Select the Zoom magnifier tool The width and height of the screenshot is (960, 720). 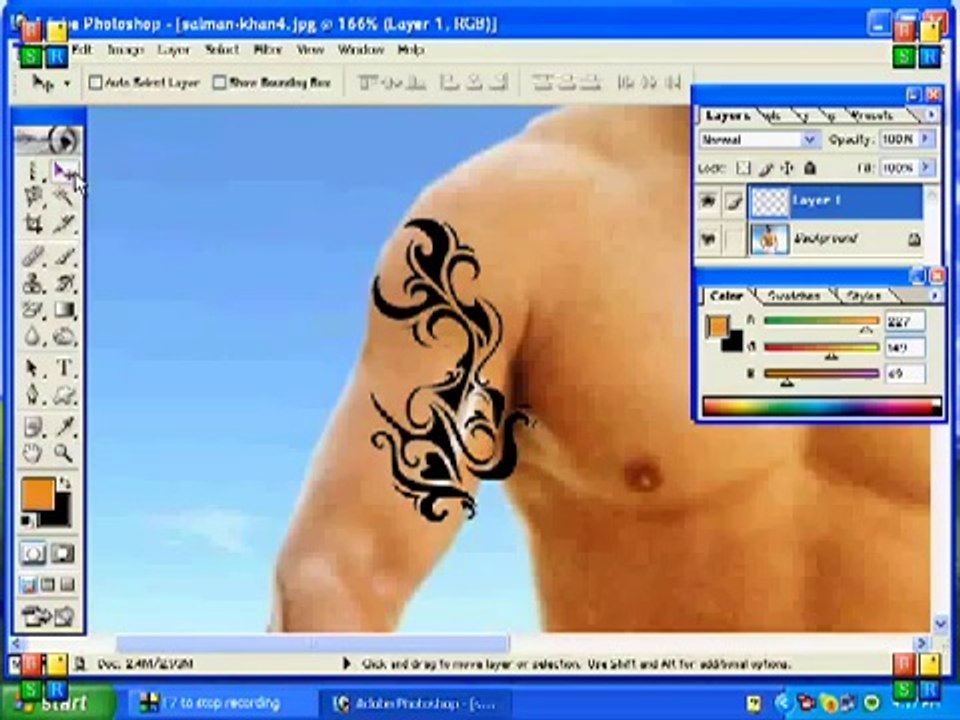64,454
